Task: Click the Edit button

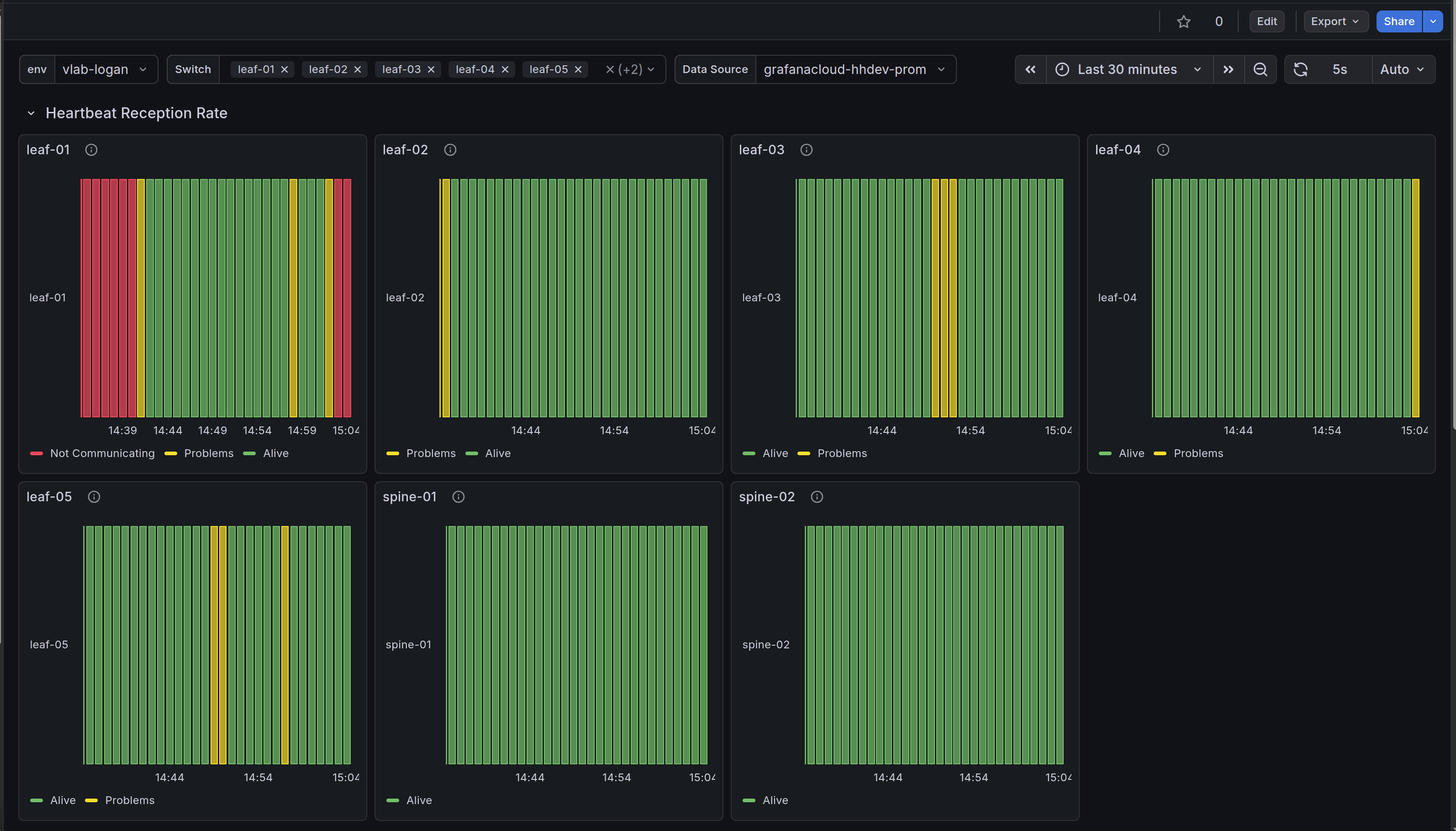Action: [1266, 22]
